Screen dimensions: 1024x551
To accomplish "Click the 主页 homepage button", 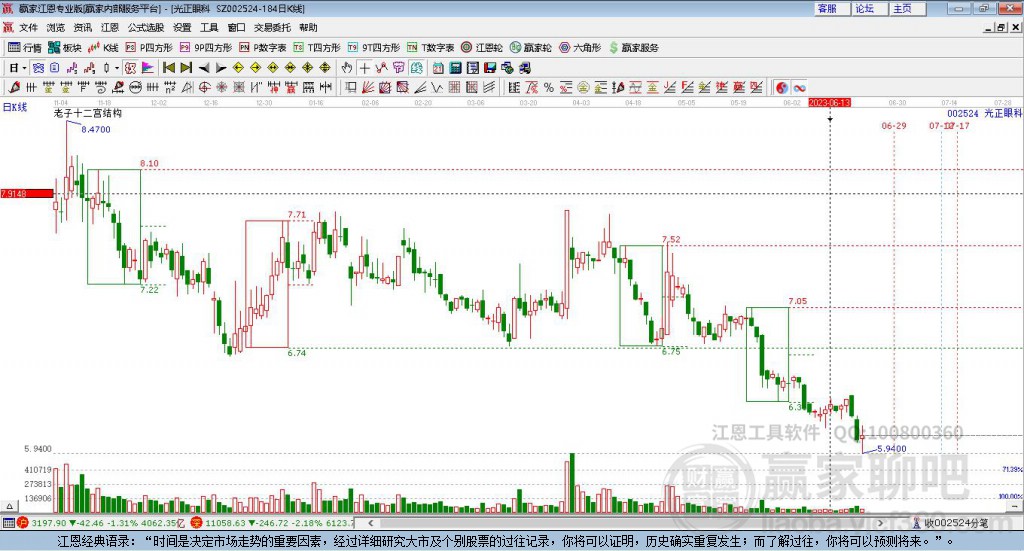I will click(906, 8).
